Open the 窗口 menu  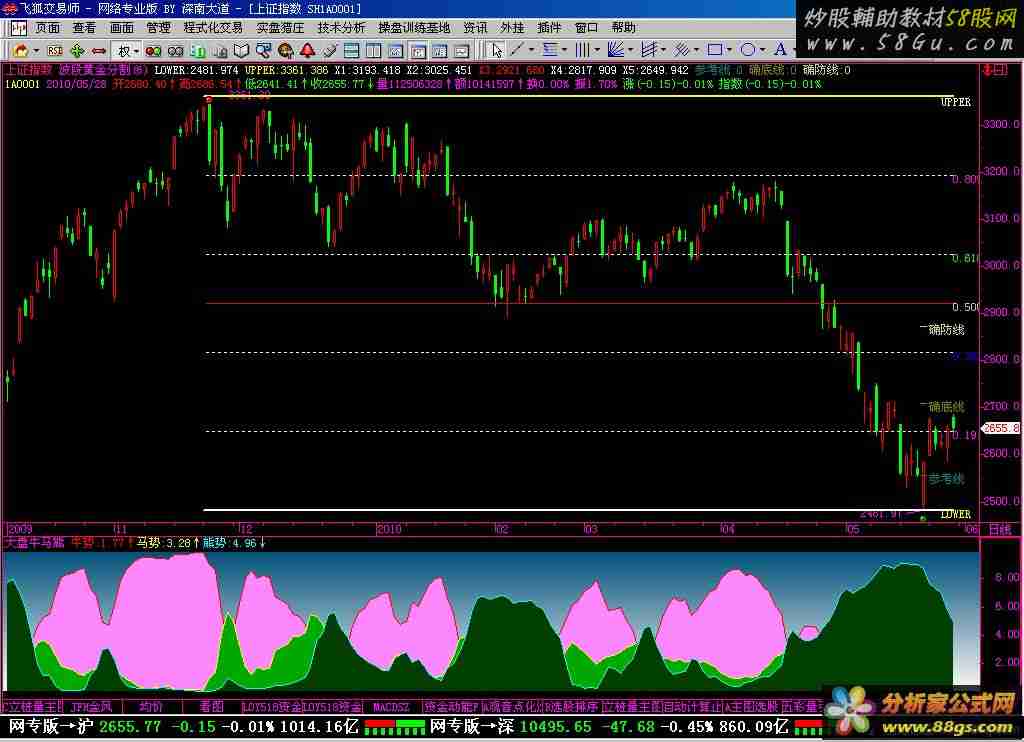(x=586, y=27)
